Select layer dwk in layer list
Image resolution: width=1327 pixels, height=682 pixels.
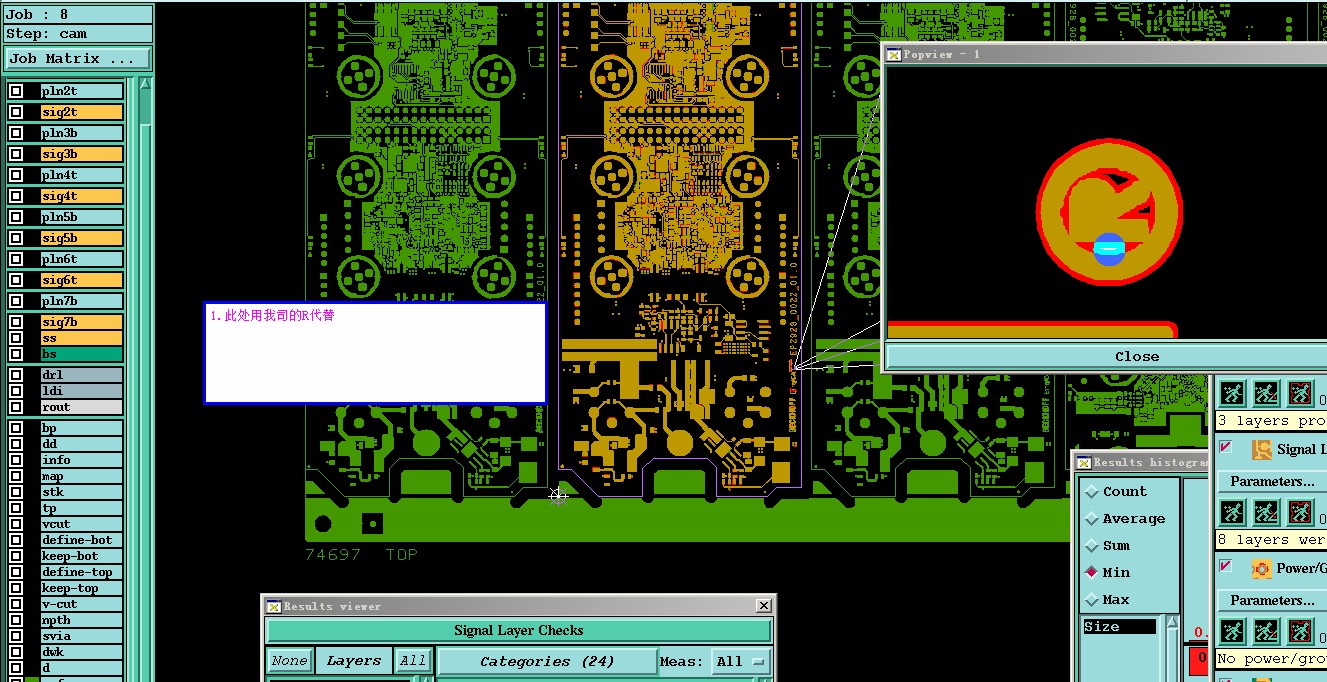point(82,652)
